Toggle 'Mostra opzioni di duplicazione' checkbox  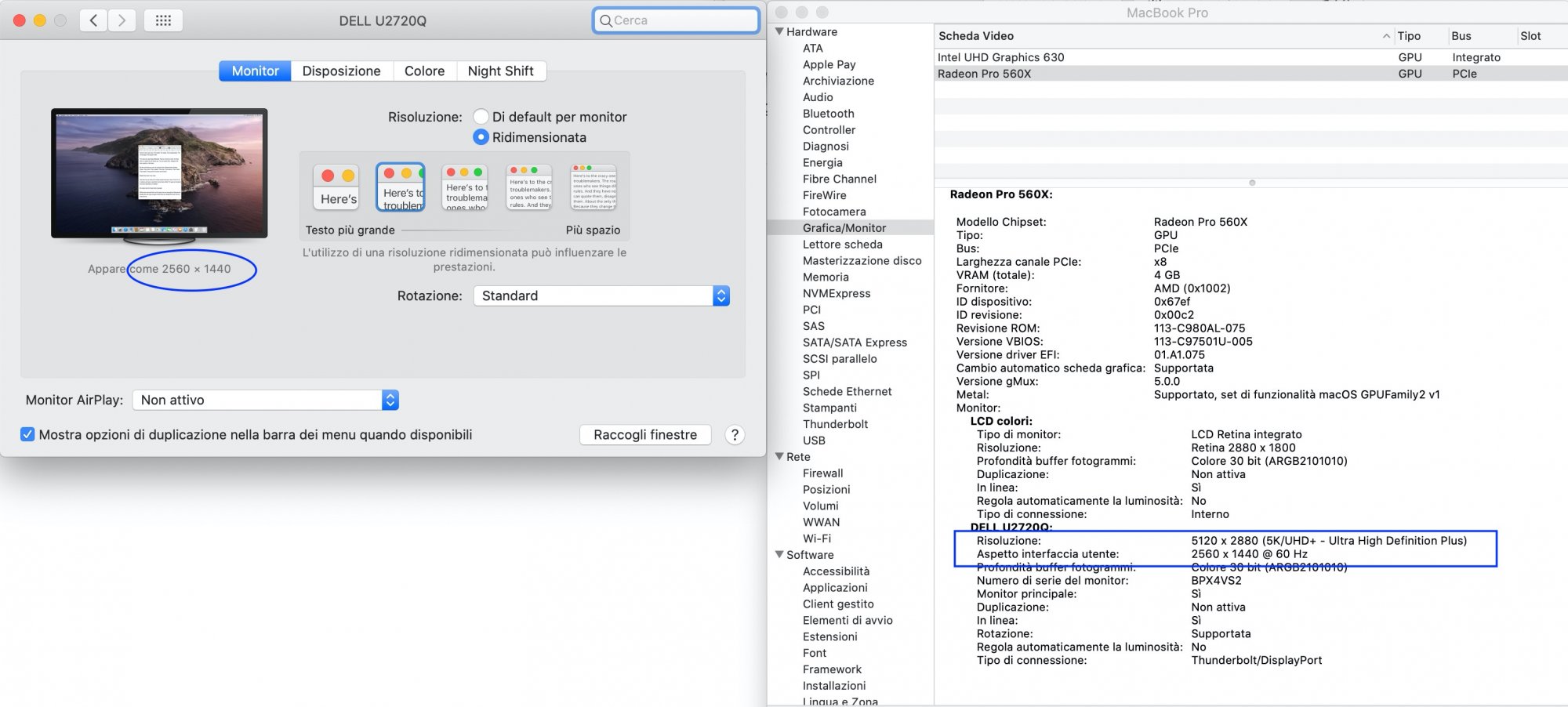point(27,434)
